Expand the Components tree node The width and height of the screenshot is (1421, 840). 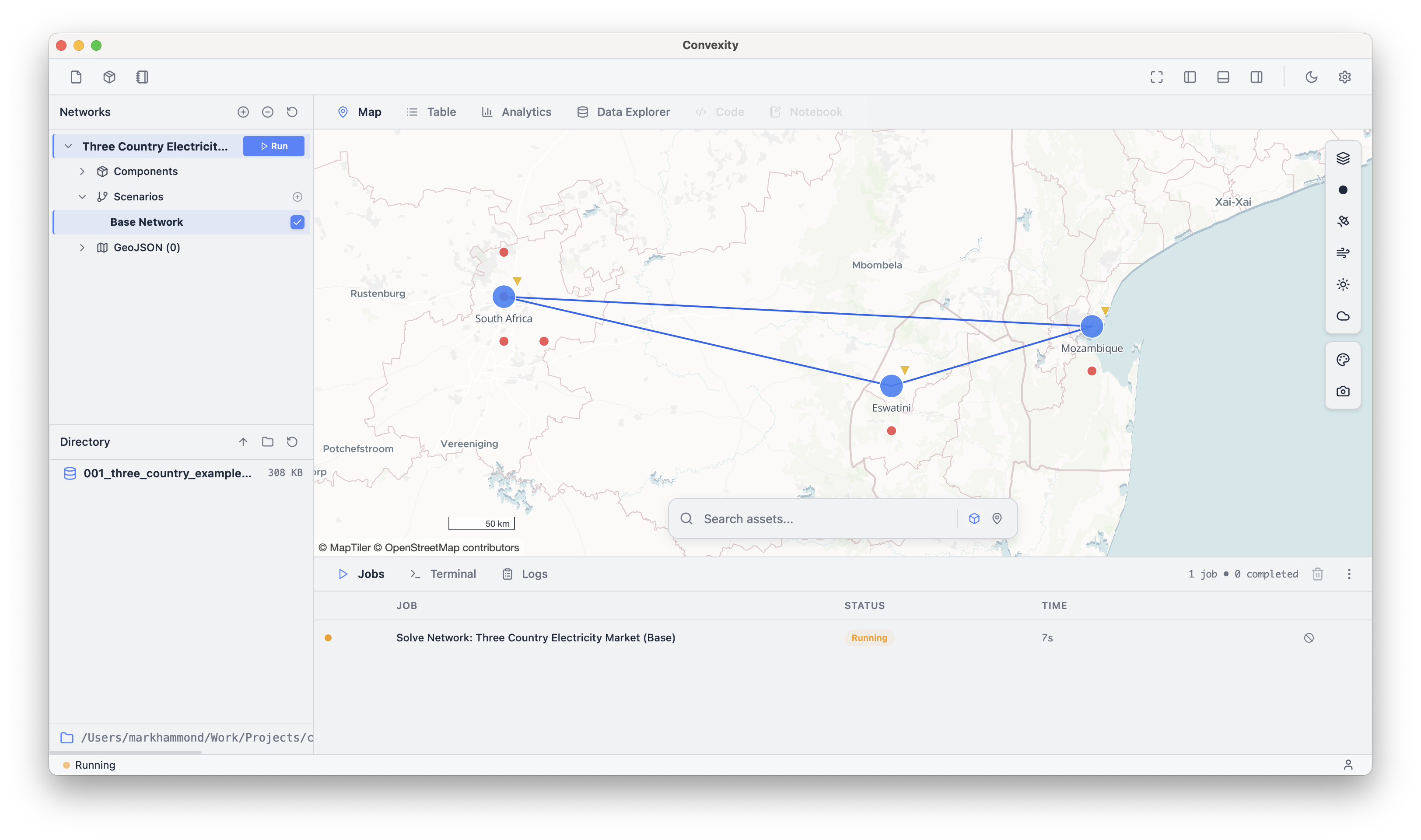pos(82,171)
